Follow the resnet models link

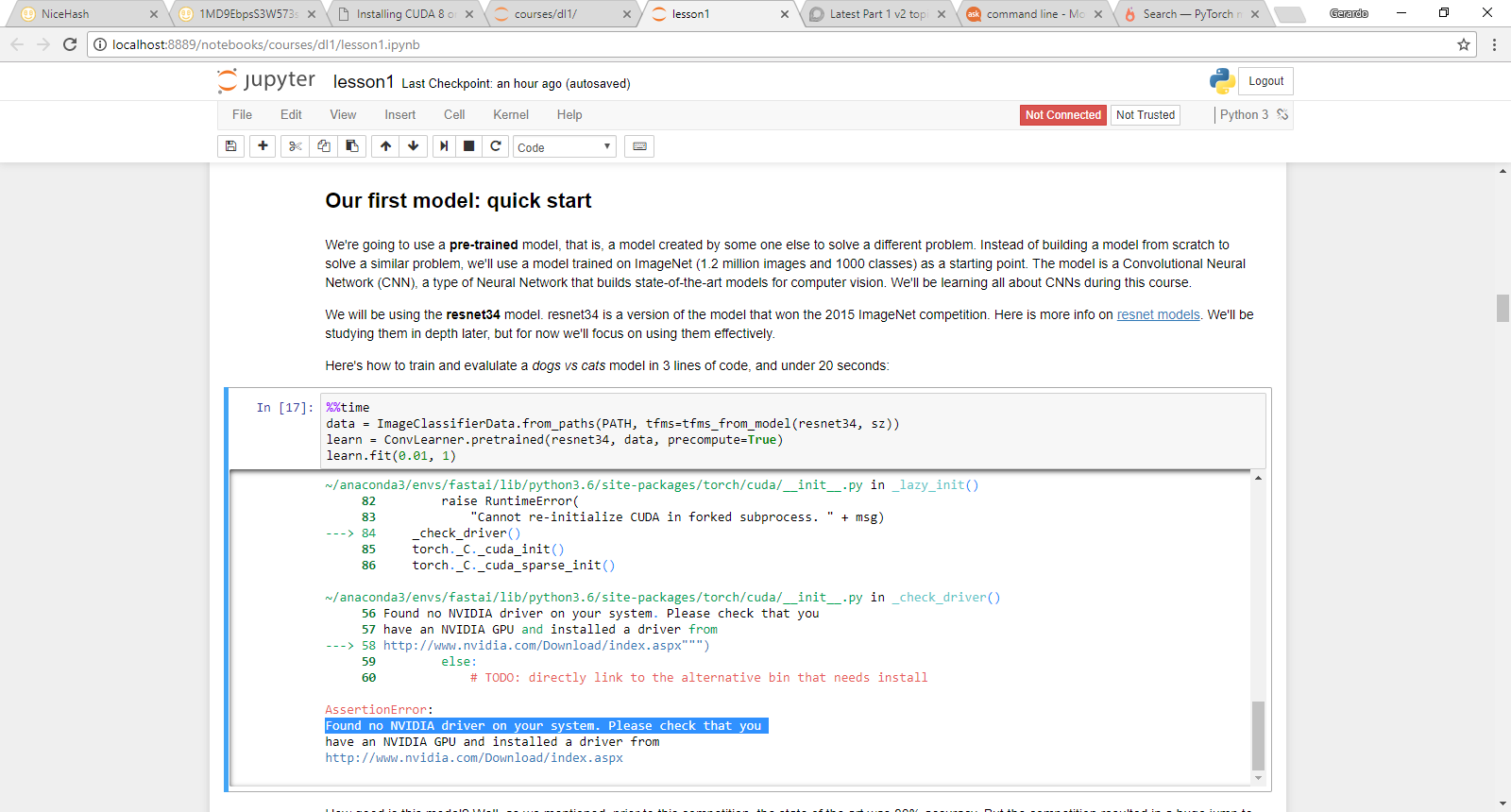tap(1158, 315)
